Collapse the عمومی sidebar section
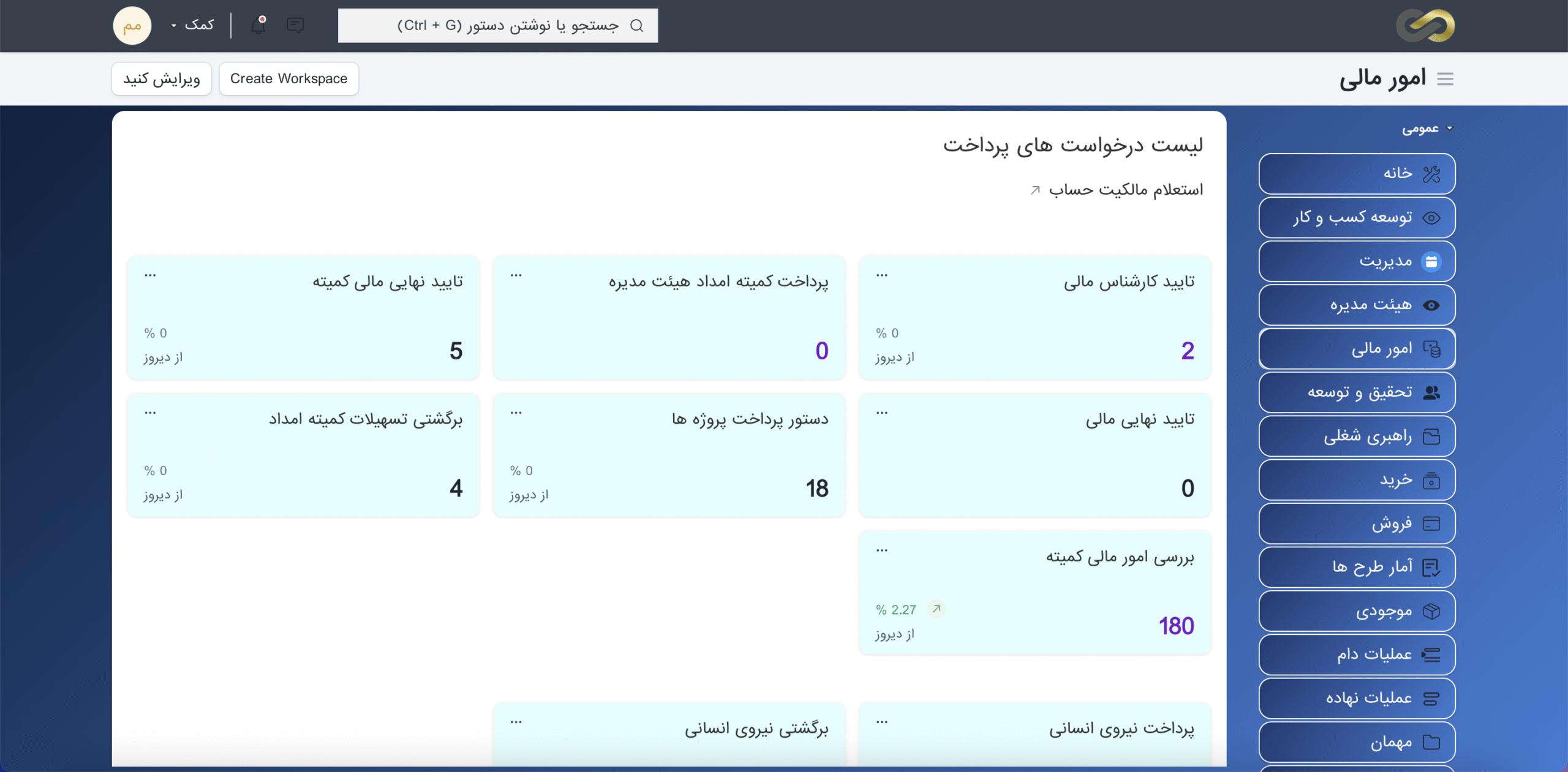Image resolution: width=1568 pixels, height=772 pixels. 1427,129
